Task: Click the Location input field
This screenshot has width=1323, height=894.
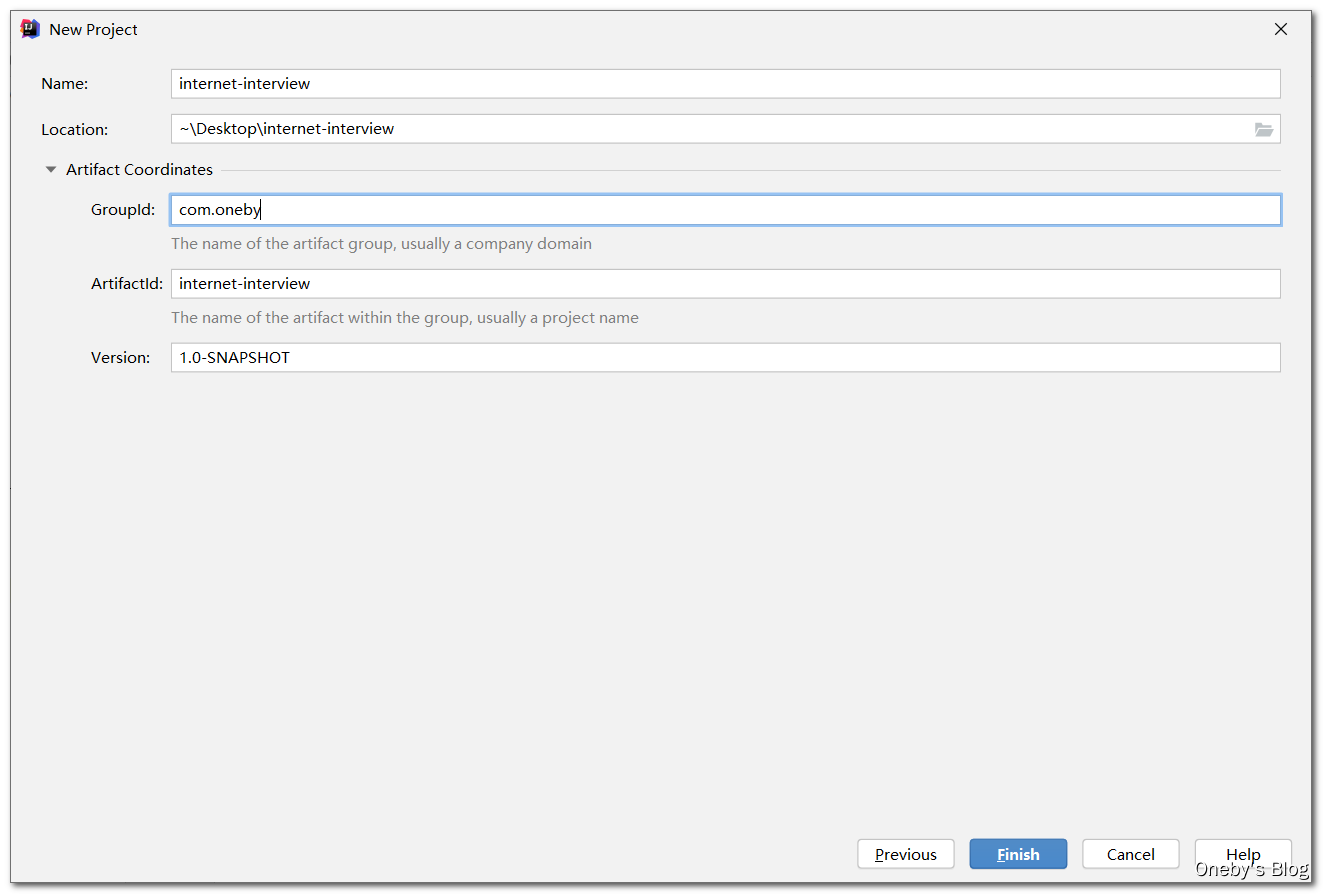Action: [725, 129]
